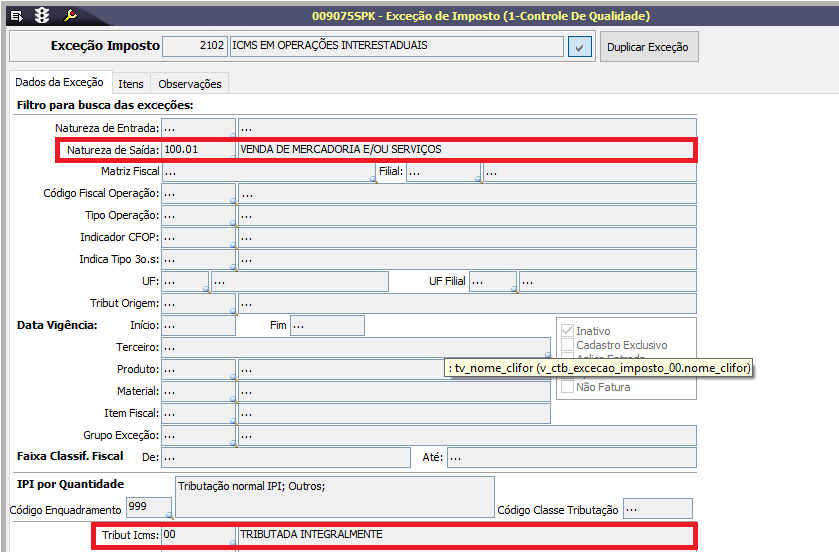839x552 pixels.
Task: Click the UF code field
Action: tap(185, 281)
